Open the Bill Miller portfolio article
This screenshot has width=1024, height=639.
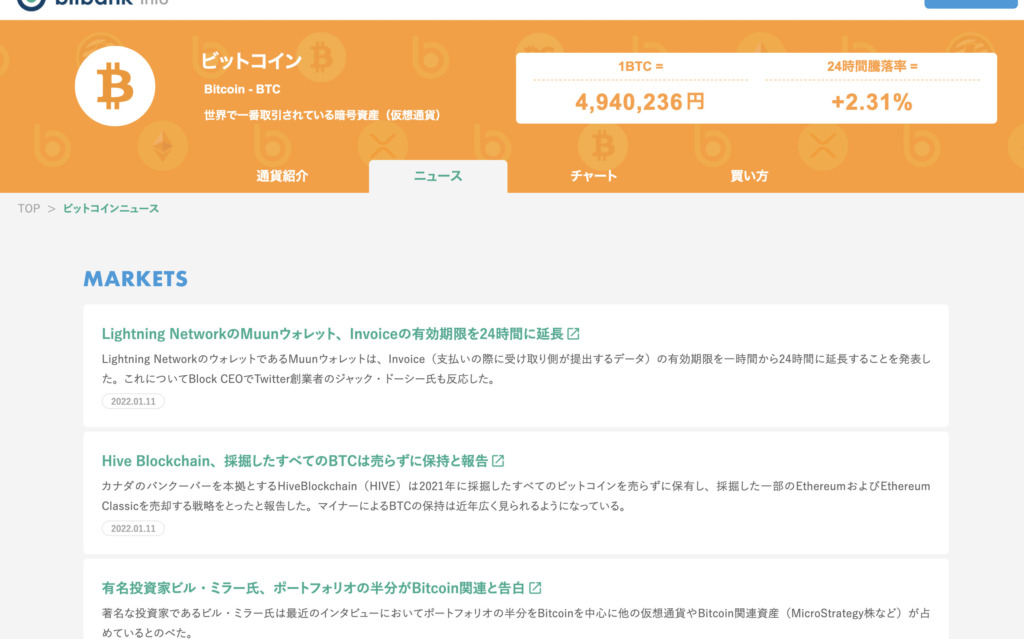(313, 588)
